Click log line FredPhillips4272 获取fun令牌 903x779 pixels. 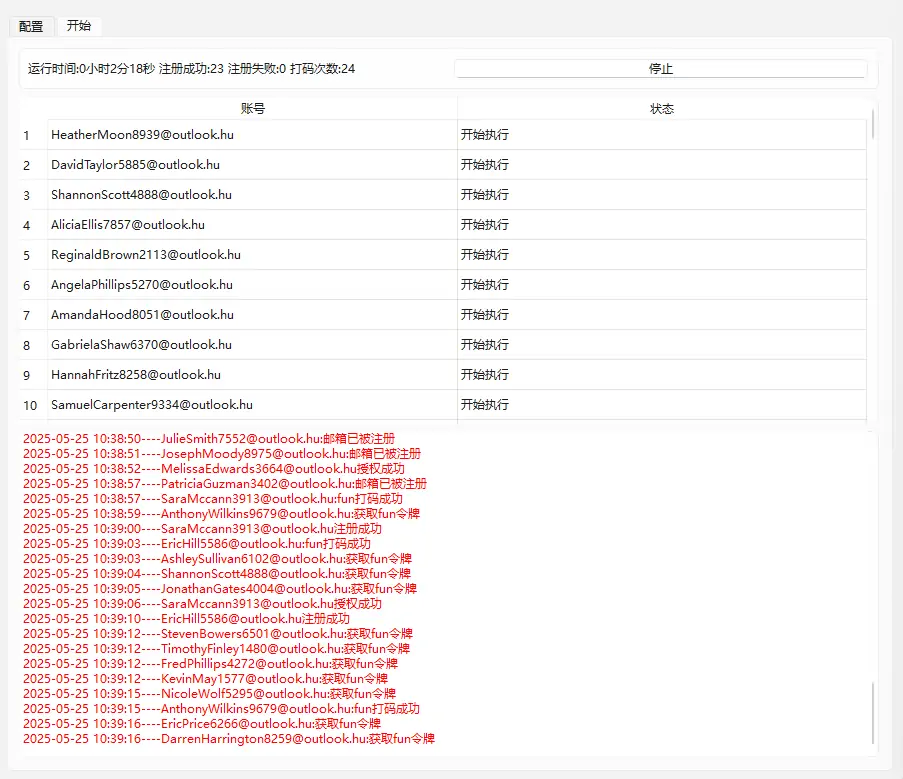click(211, 663)
